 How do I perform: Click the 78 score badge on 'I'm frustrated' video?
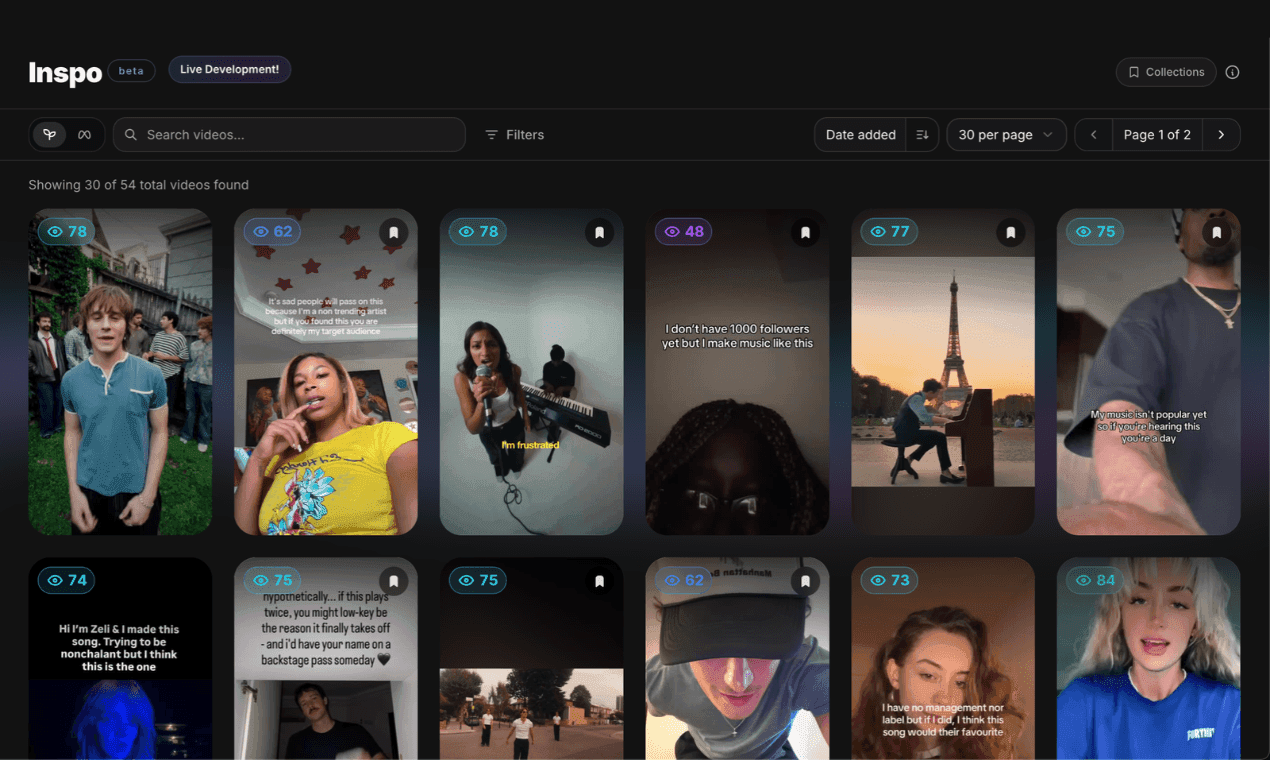tap(478, 232)
